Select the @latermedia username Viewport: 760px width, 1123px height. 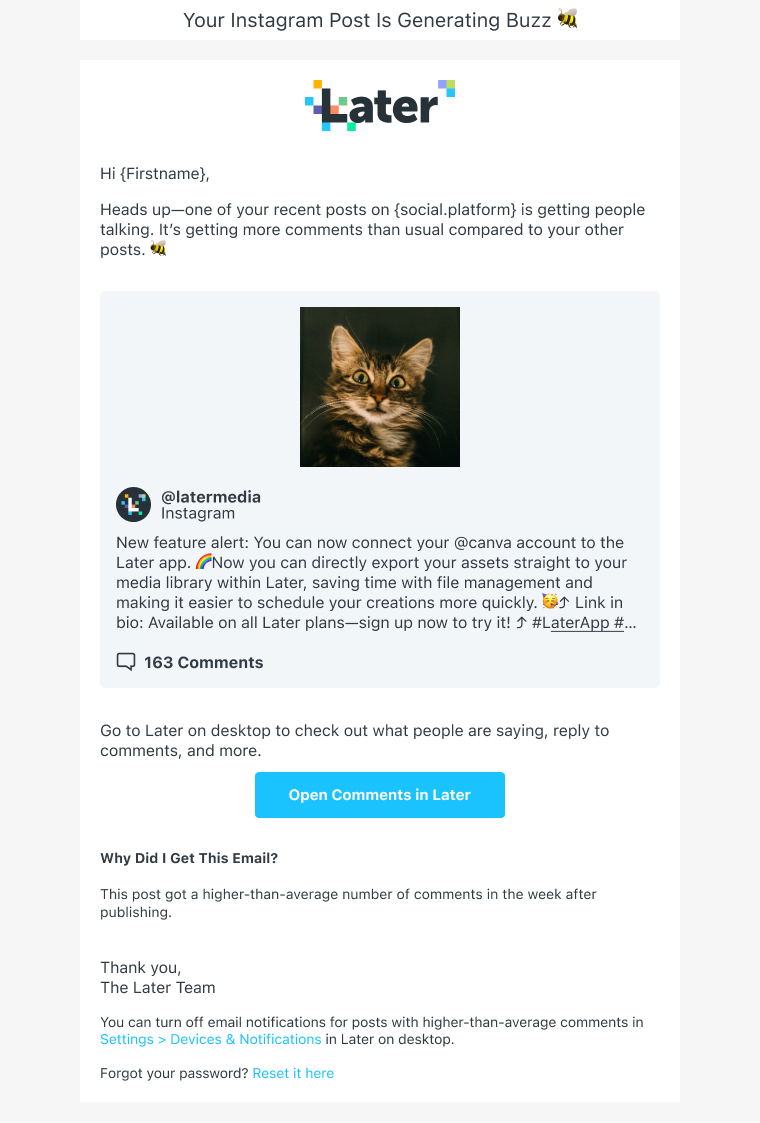pyautogui.click(x=211, y=497)
